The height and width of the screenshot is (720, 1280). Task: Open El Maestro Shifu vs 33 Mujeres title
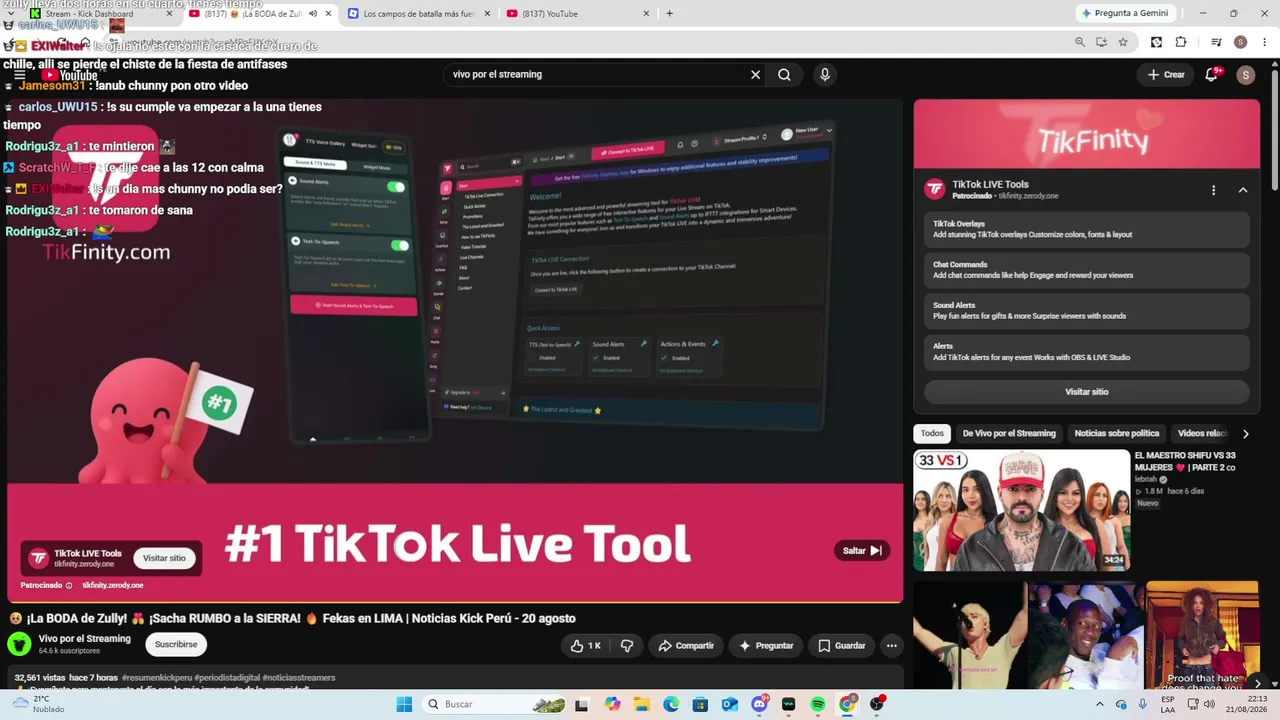point(1186,461)
